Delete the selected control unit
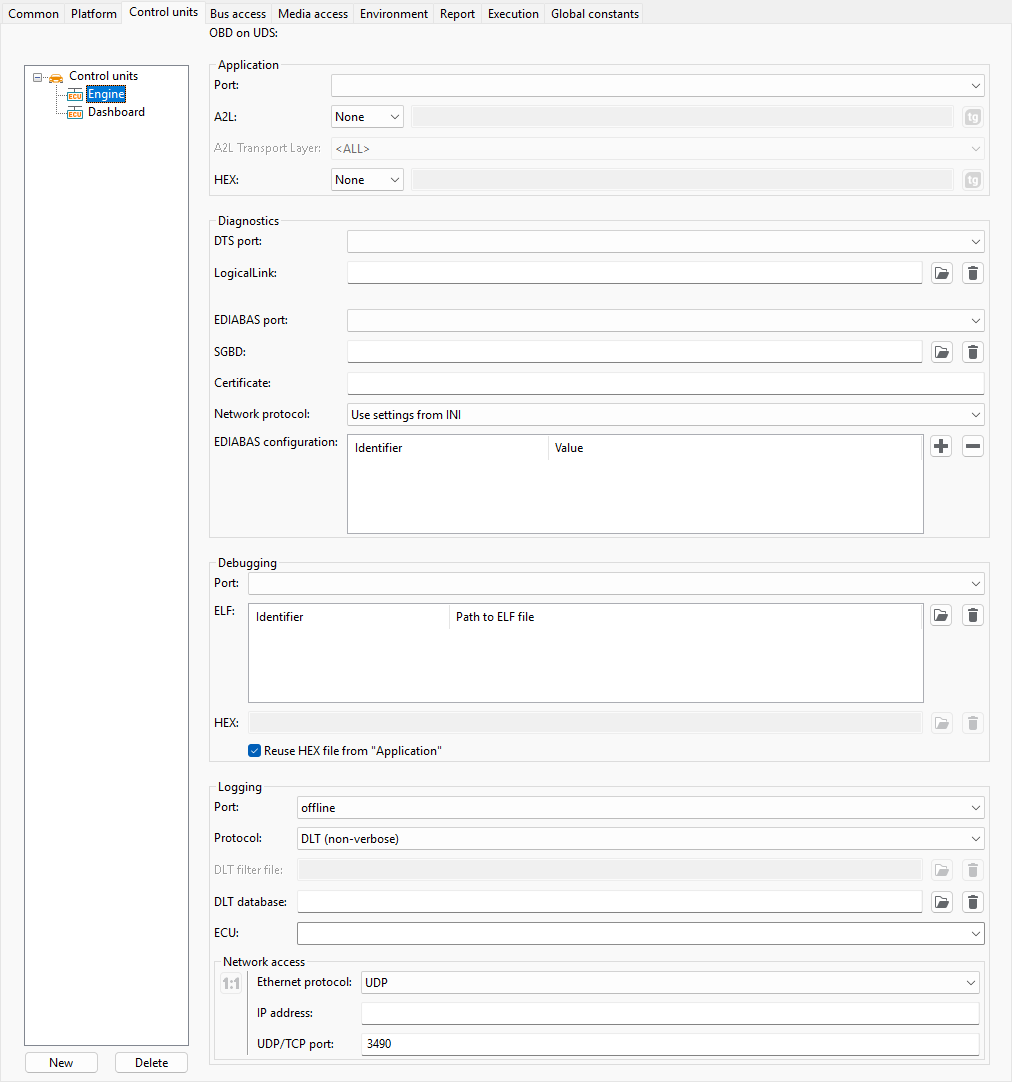 click(x=151, y=1063)
